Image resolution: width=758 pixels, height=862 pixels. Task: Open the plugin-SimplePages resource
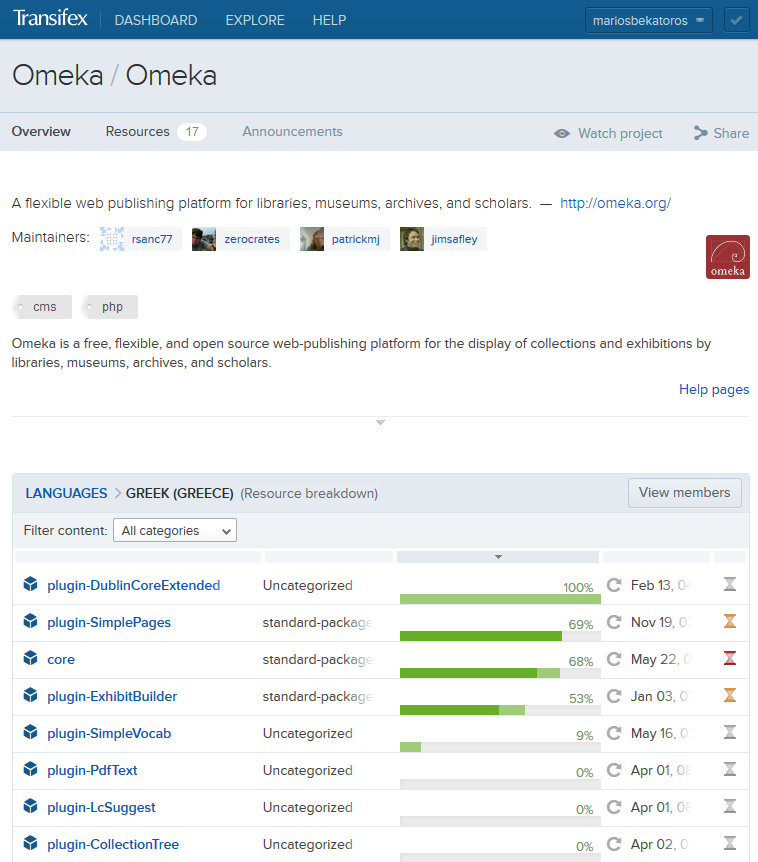(x=109, y=622)
